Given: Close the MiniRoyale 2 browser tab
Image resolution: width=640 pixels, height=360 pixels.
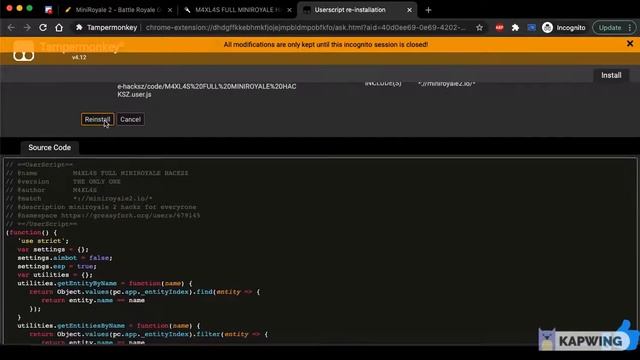Looking at the screenshot, I should (x=170, y=10).
